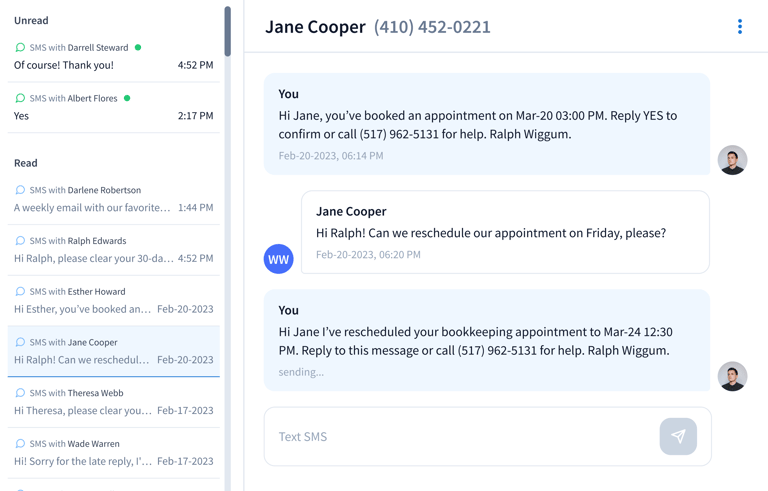Click the chat bubble icon beside Albert Flores
Viewport: 768px width, 491px height.
(x=20, y=98)
